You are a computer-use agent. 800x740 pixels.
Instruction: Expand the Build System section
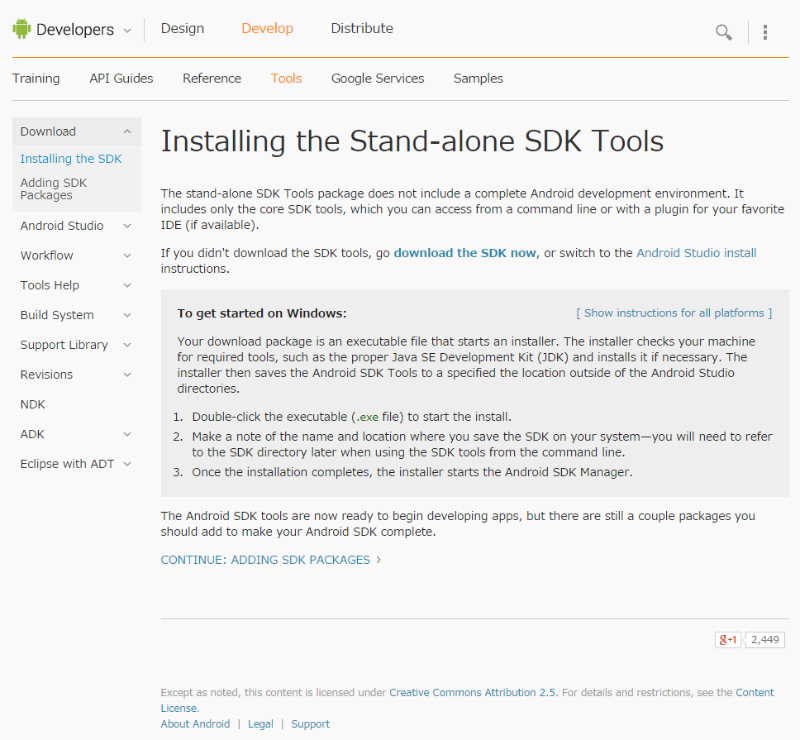click(127, 315)
